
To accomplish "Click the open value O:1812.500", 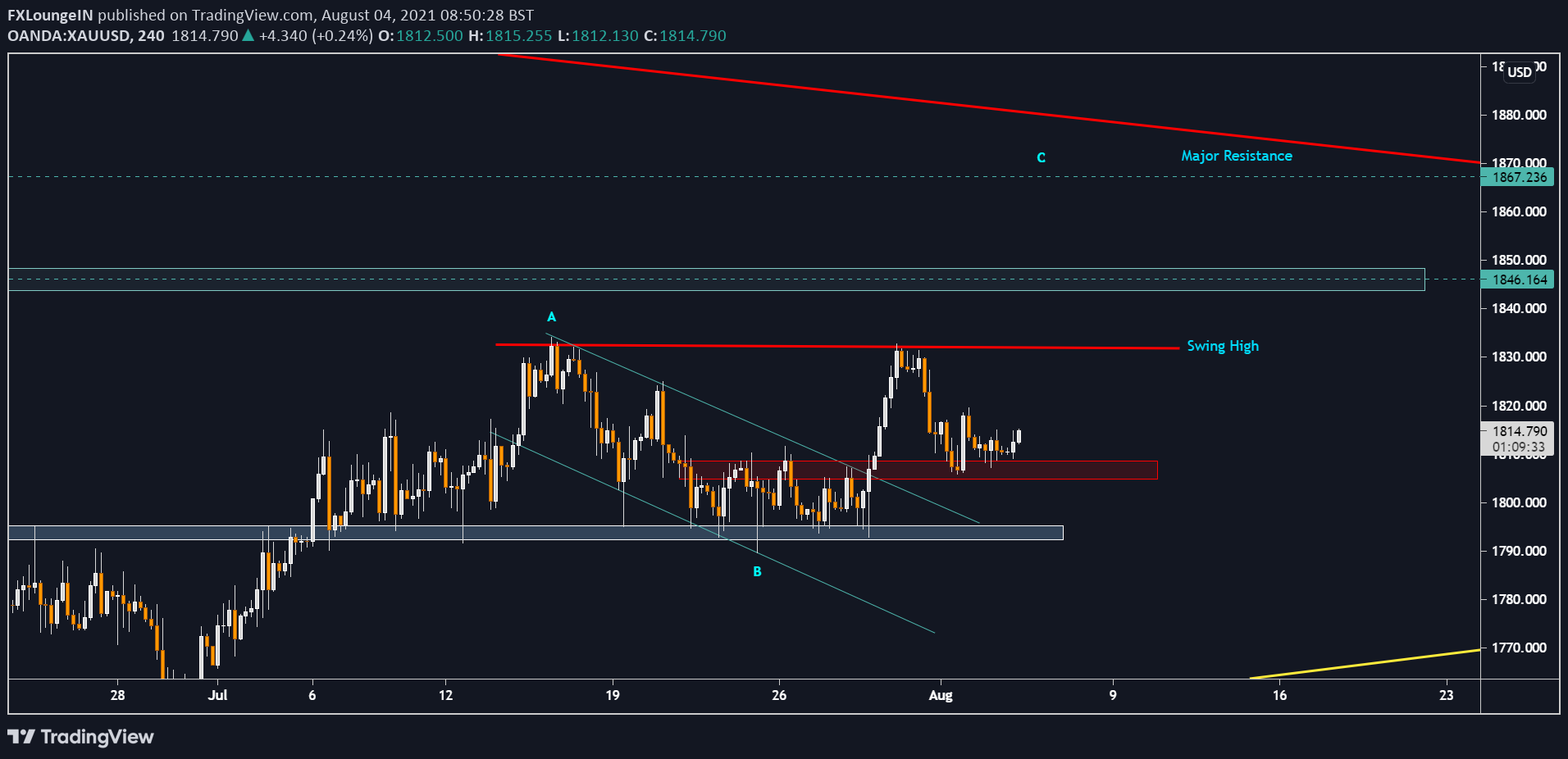I will tap(420, 36).
